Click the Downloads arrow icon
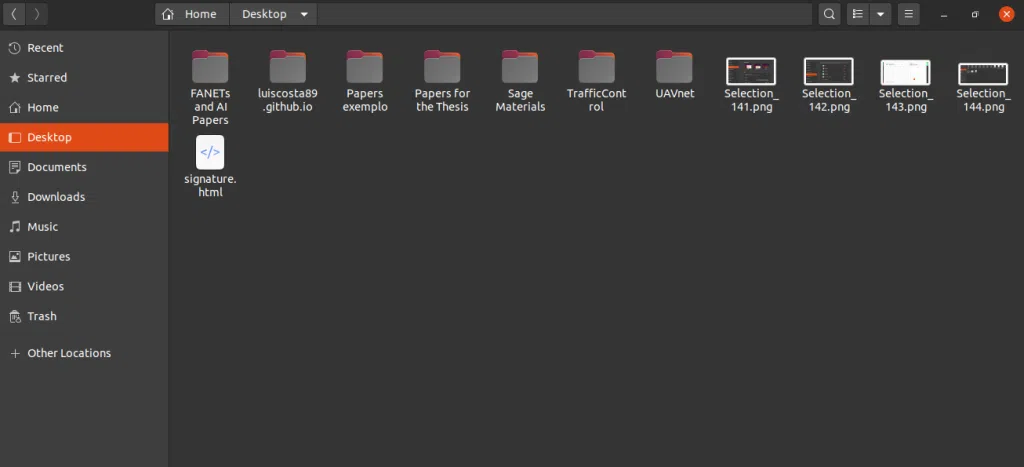 [14, 197]
